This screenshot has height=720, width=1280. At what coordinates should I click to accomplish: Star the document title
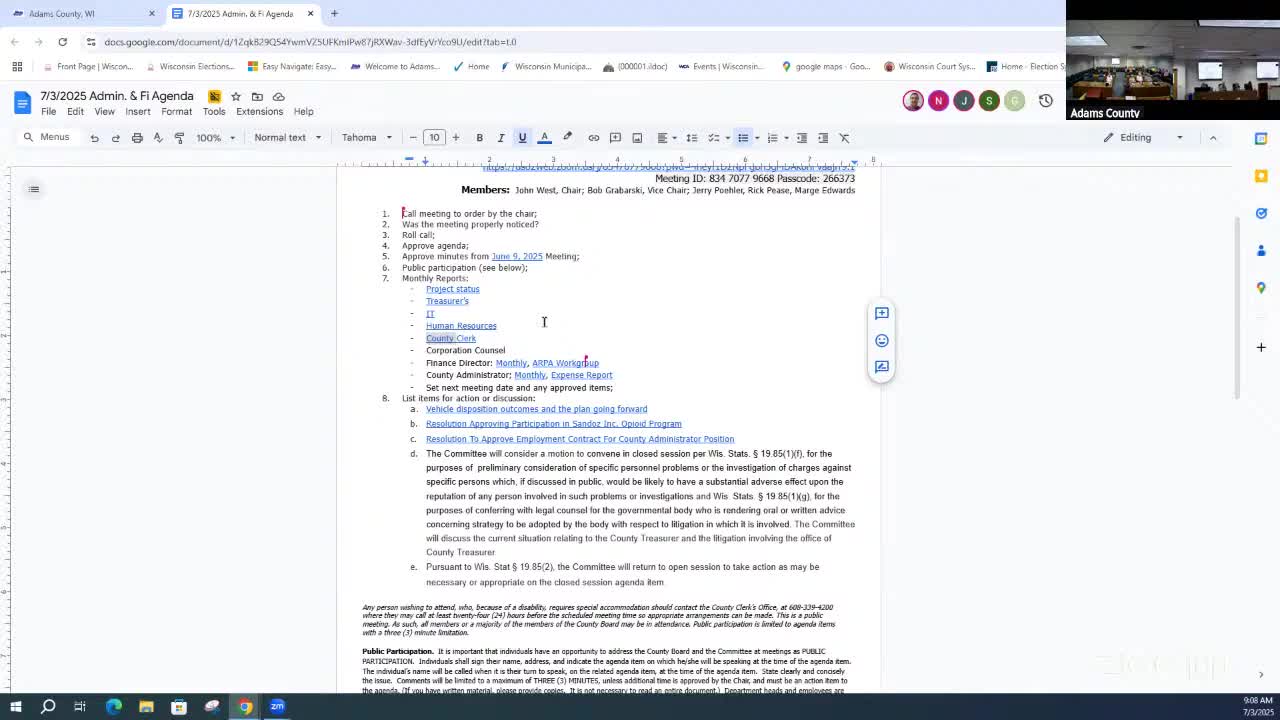coord(236,97)
